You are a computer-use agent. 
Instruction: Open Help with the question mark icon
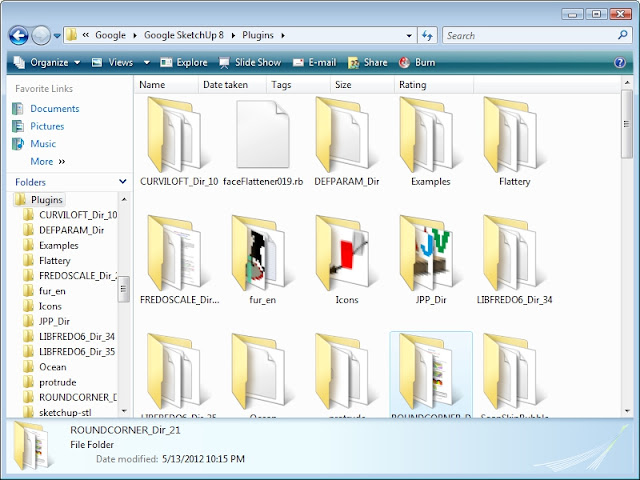(x=620, y=62)
